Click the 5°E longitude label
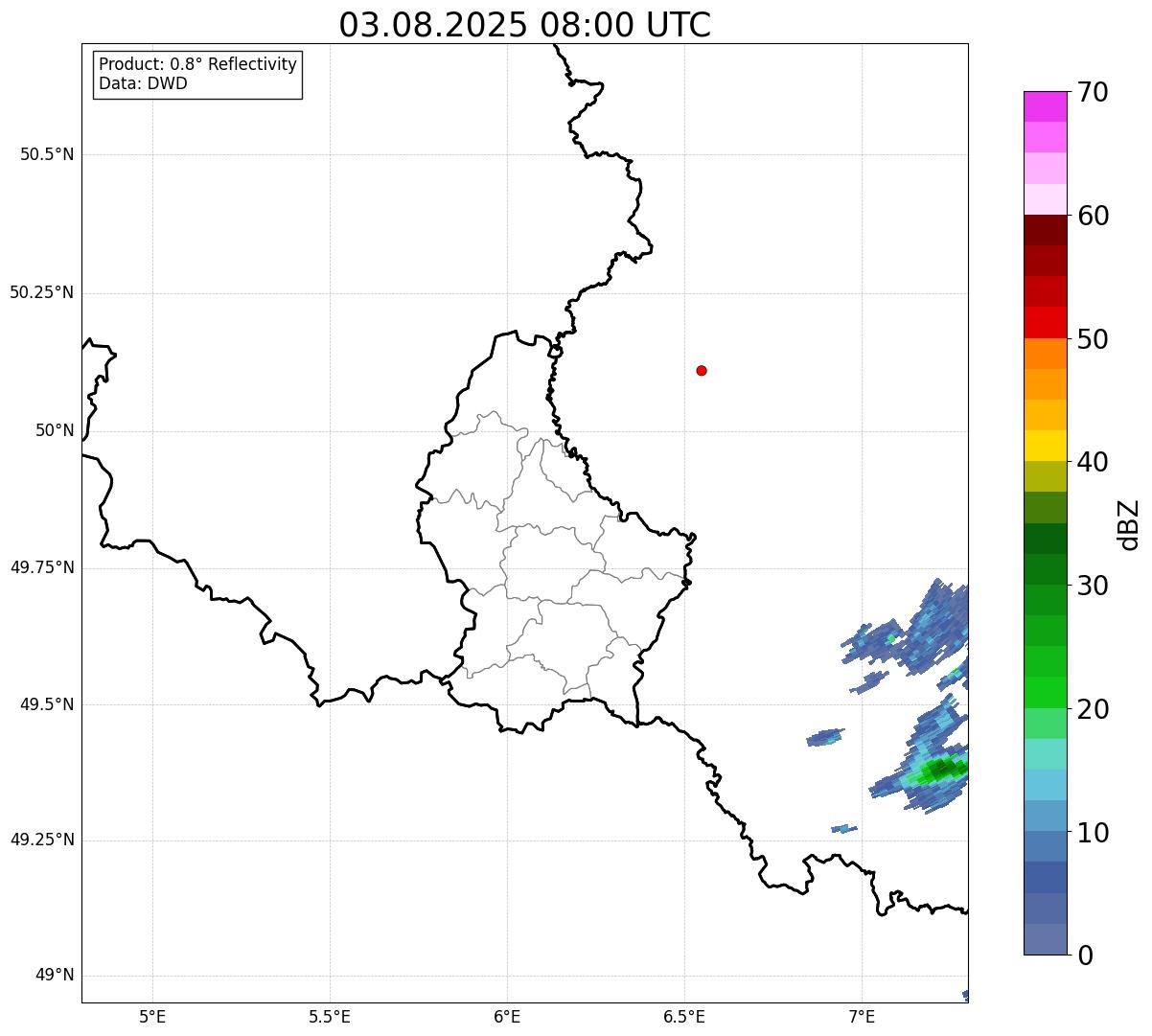 (152, 1016)
